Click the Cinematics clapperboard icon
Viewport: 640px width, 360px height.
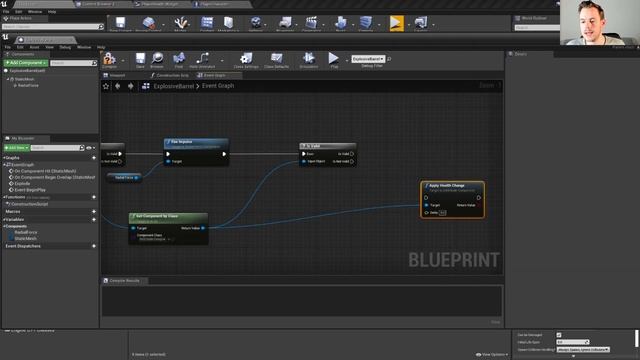[x=311, y=24]
